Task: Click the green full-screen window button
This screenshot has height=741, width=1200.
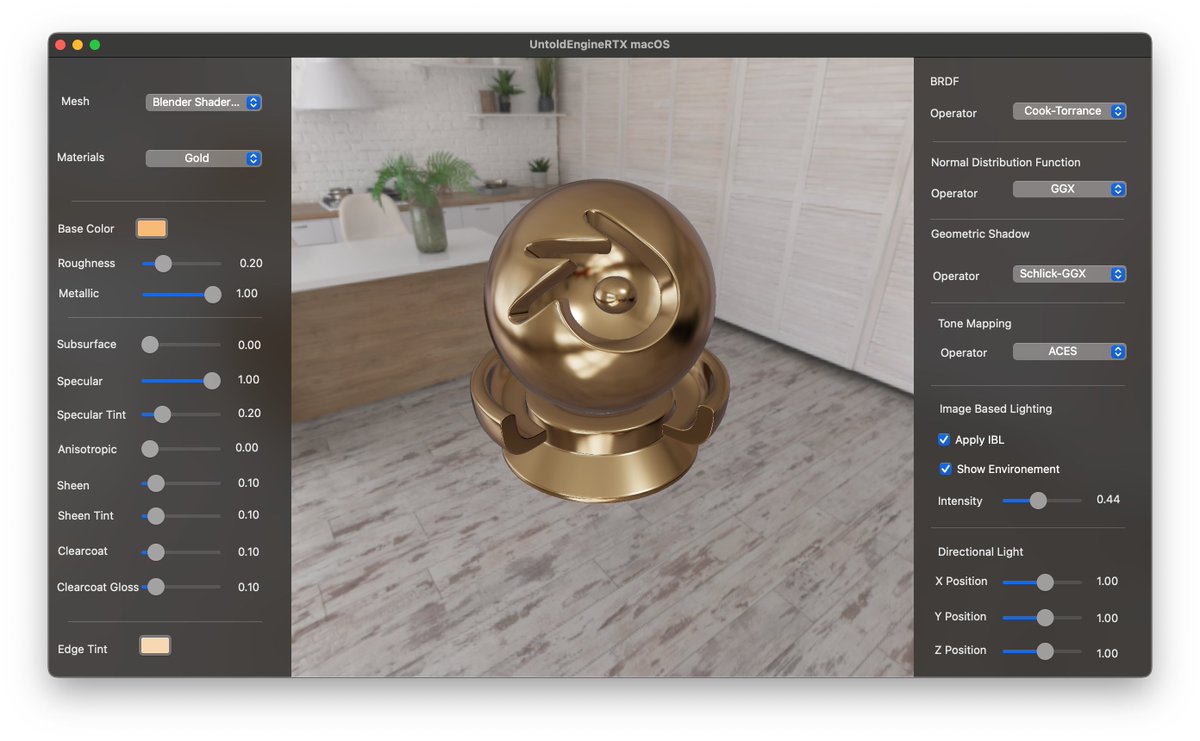Action: click(x=95, y=45)
